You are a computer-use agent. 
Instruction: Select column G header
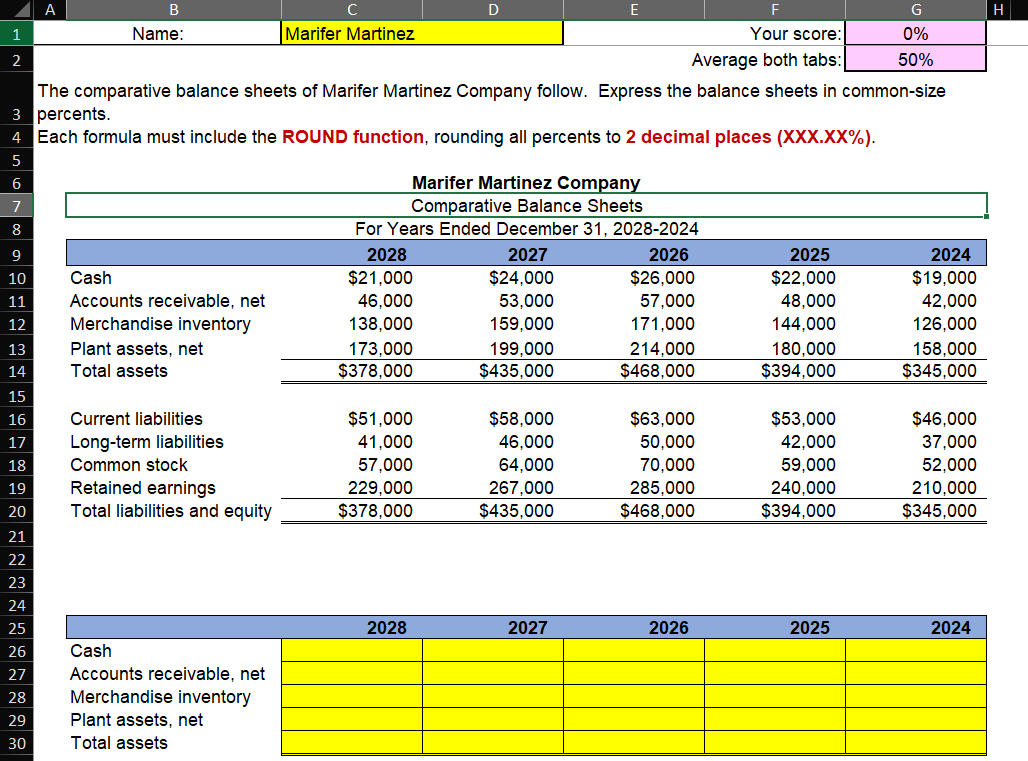coord(915,10)
